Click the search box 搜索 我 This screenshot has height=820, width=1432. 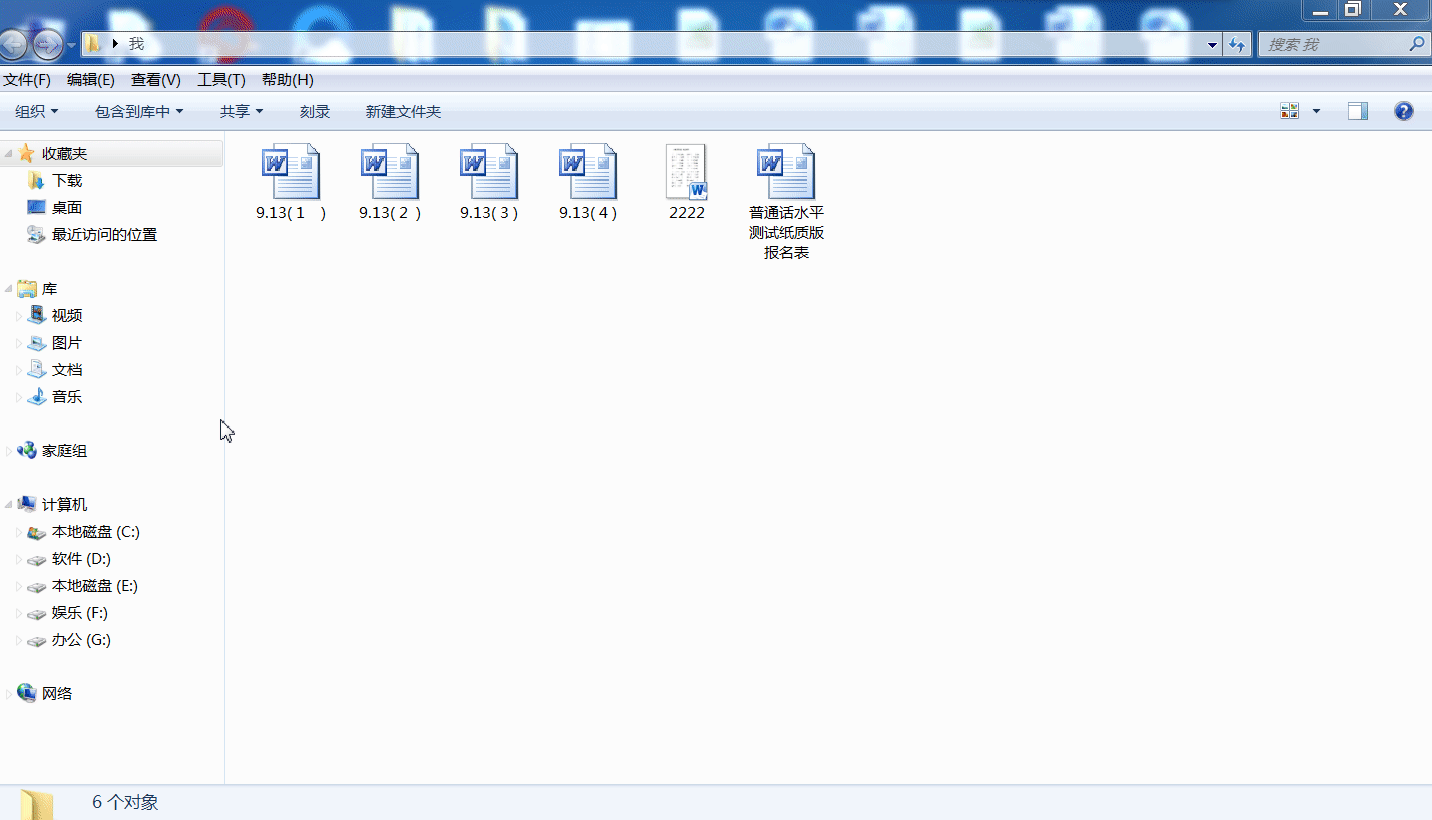pos(1332,44)
